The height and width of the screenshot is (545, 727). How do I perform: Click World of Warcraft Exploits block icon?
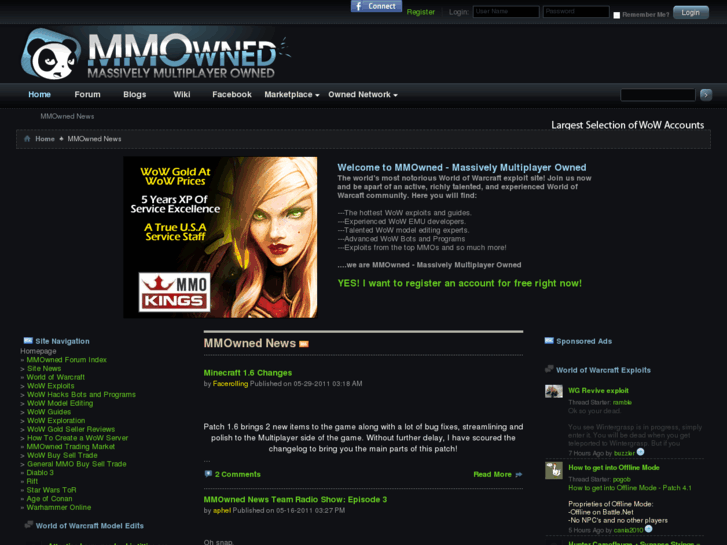(549, 369)
